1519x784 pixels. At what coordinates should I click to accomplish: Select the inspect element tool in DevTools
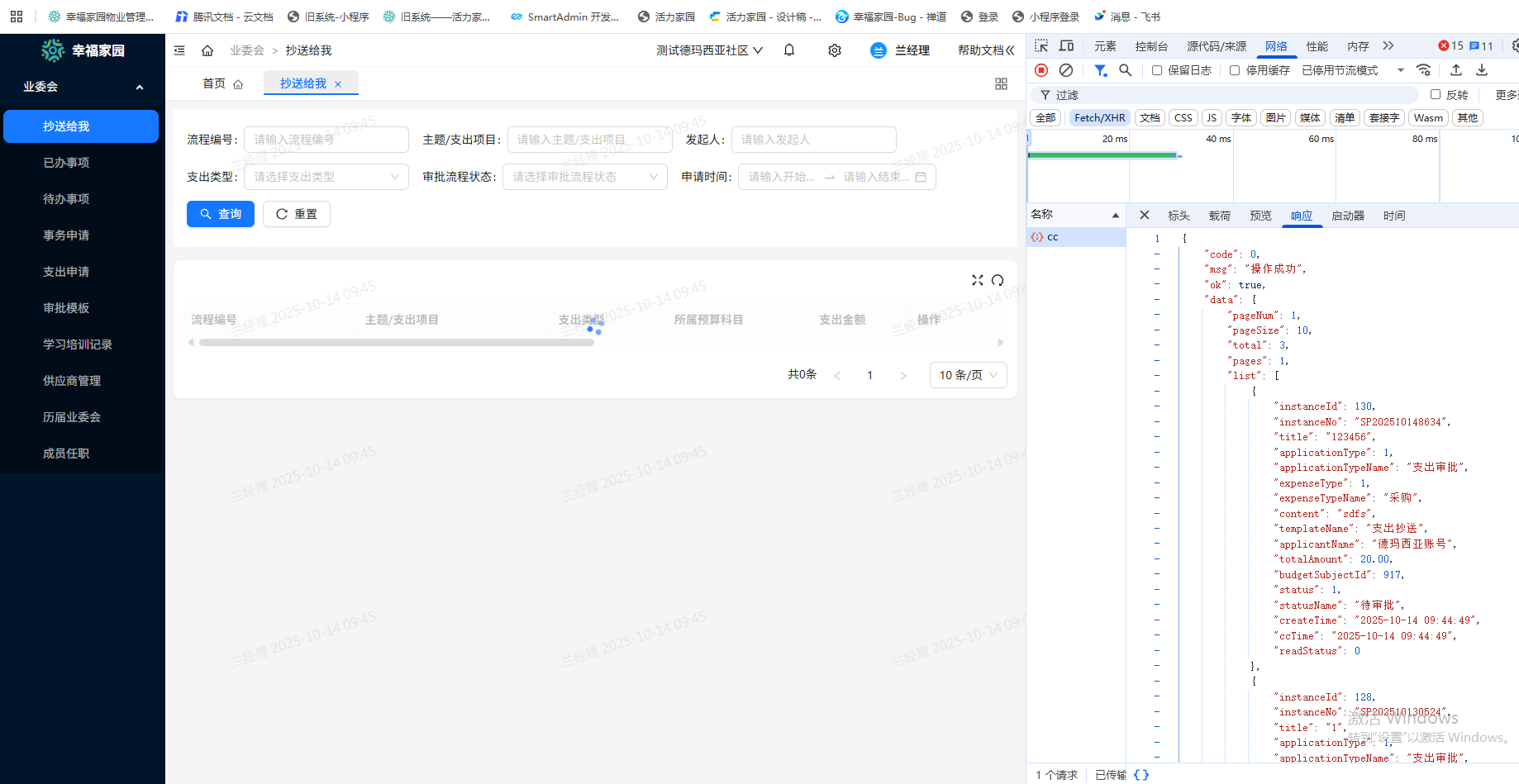[x=1040, y=46]
